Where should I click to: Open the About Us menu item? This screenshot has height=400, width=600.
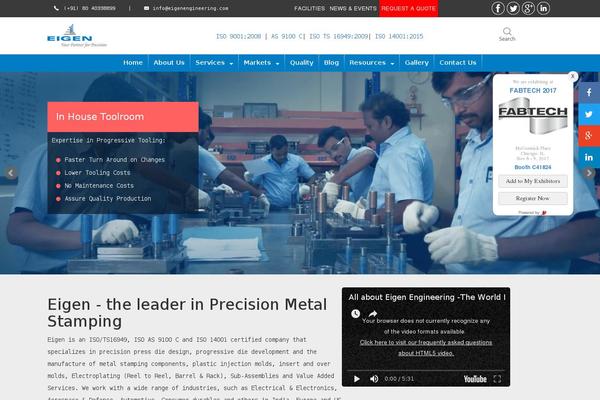[169, 63]
